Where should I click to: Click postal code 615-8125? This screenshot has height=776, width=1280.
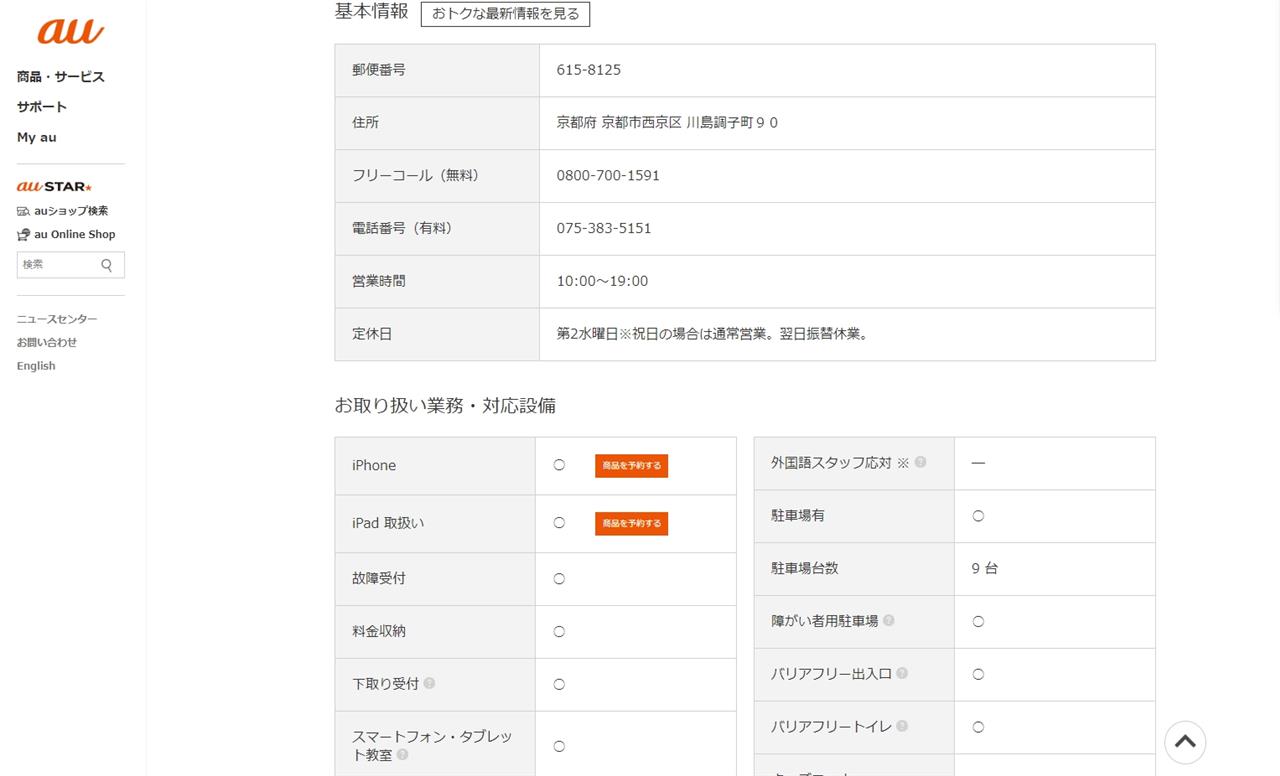[x=589, y=70]
